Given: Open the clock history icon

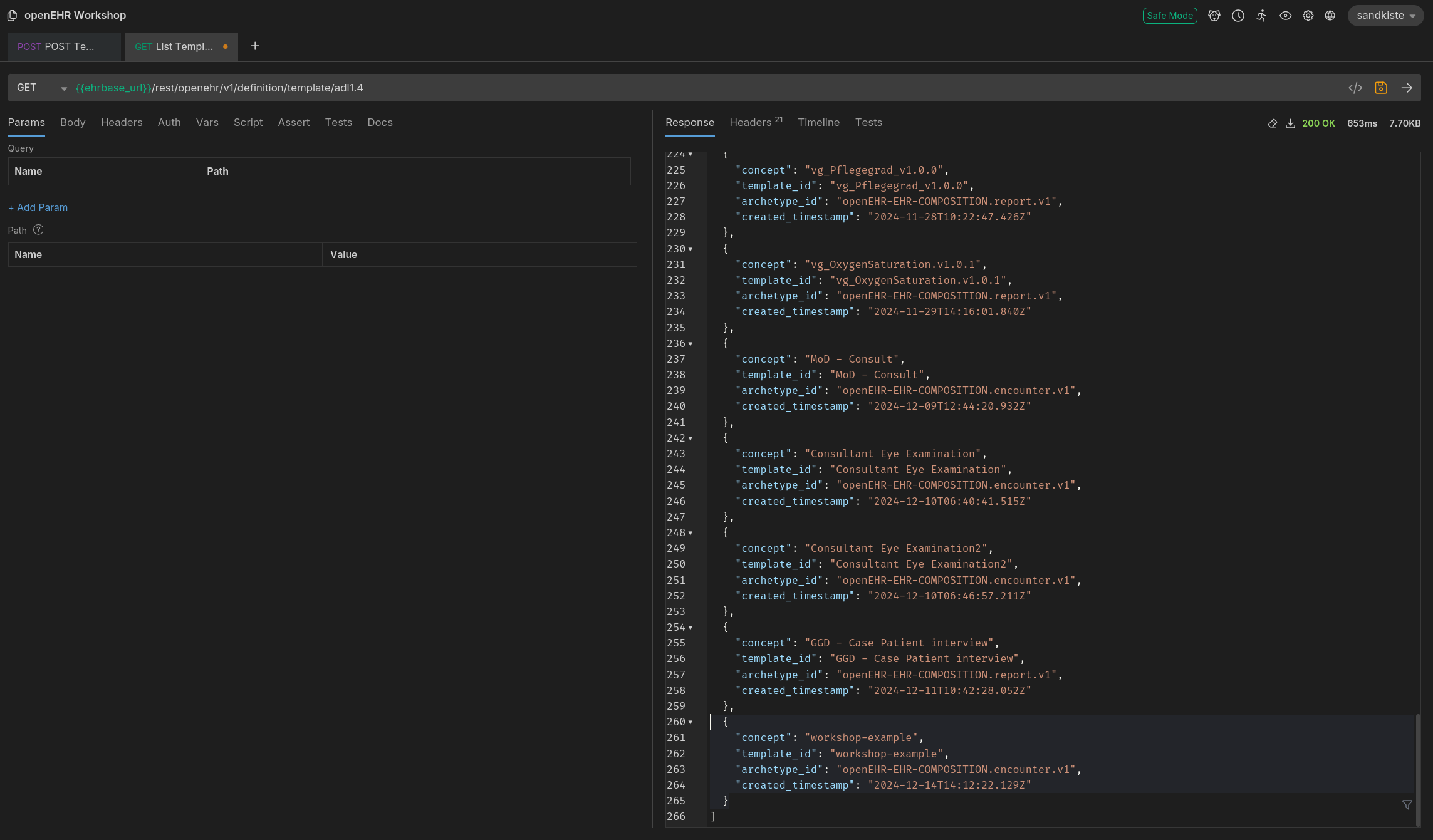Looking at the screenshot, I should (1238, 16).
